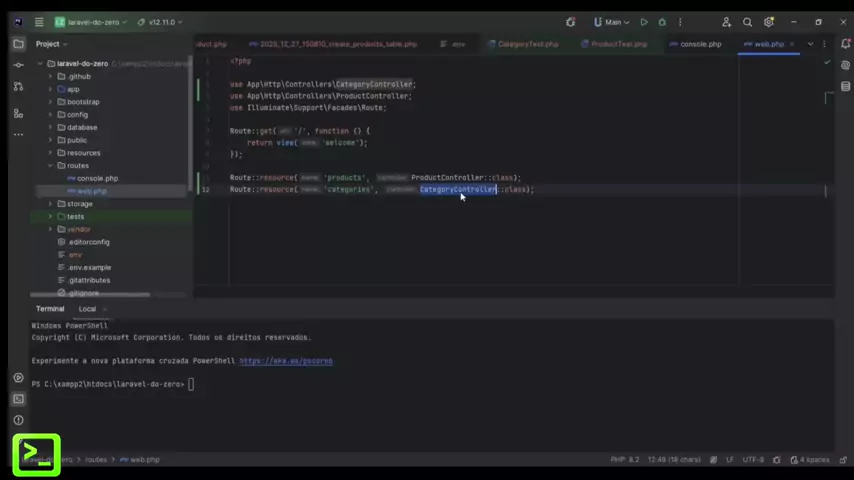
Task: Toggle the Terminal tool window button
Action: (18, 399)
